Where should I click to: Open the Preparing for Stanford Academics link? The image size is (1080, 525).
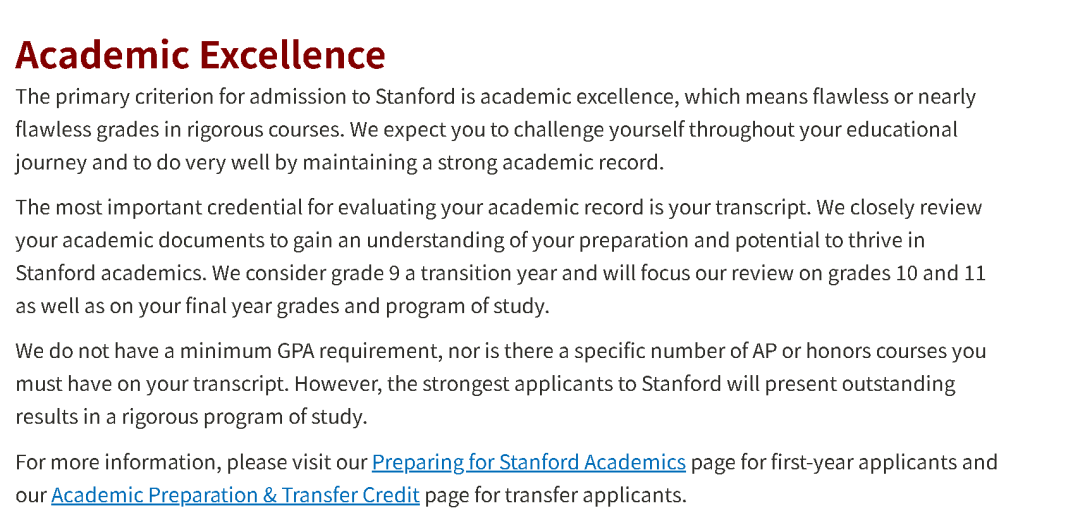click(x=528, y=462)
